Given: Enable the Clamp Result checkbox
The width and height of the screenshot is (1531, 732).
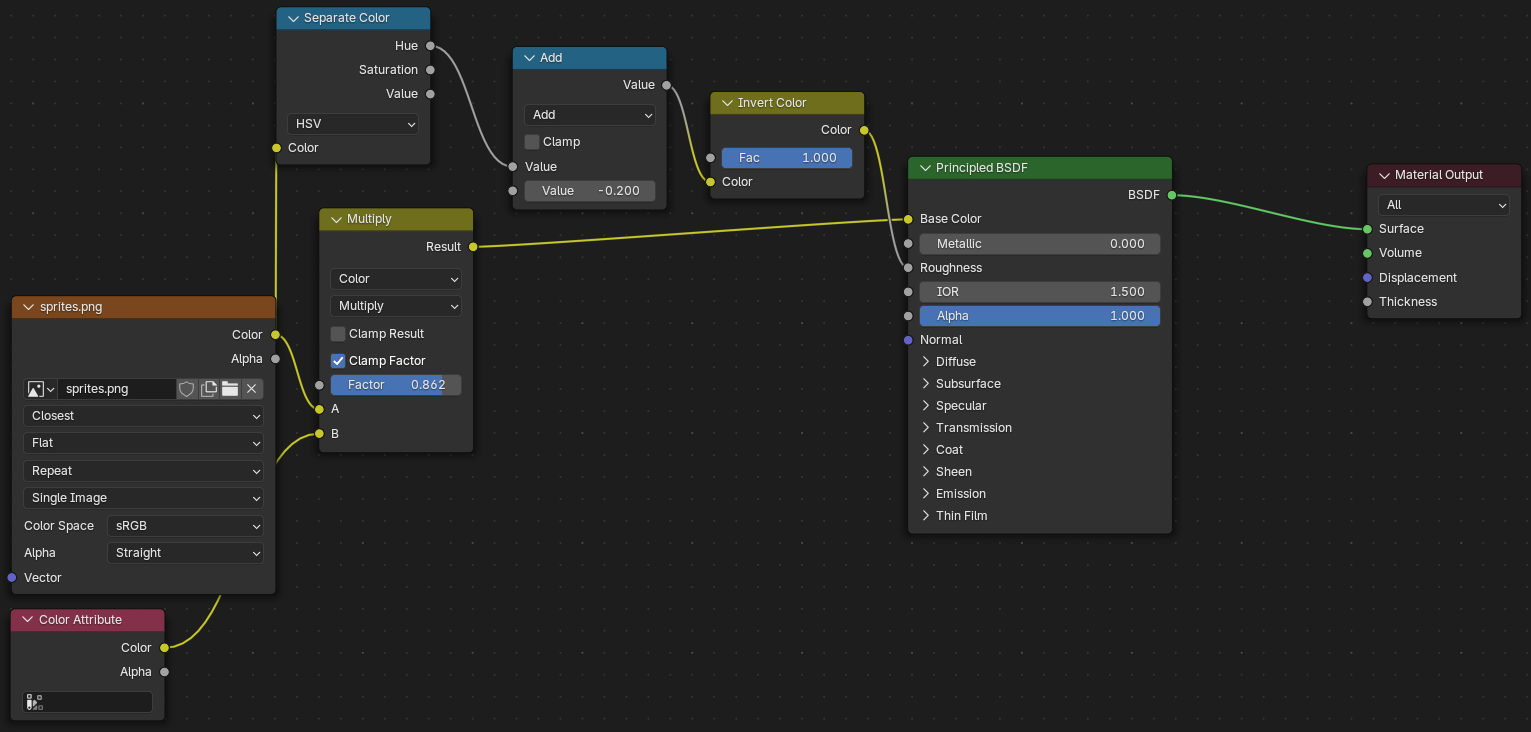Looking at the screenshot, I should [x=338, y=334].
